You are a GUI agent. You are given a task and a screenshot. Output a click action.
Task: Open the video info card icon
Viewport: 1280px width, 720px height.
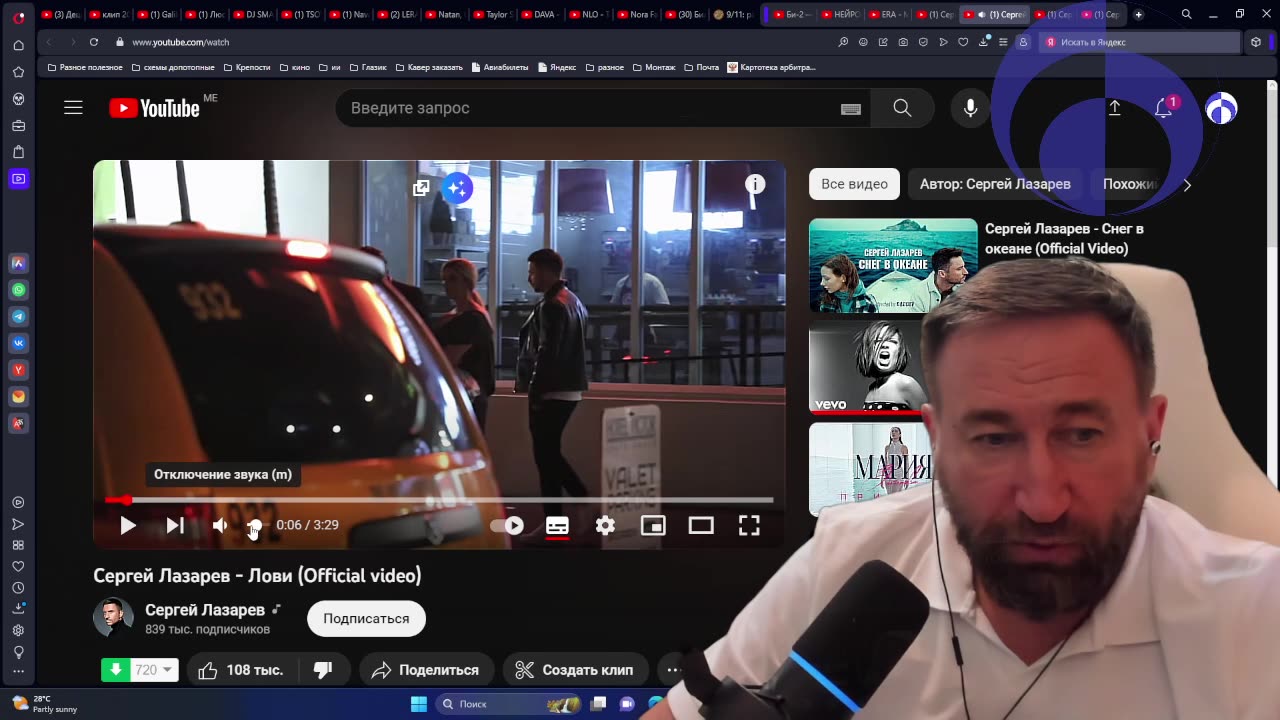click(755, 184)
